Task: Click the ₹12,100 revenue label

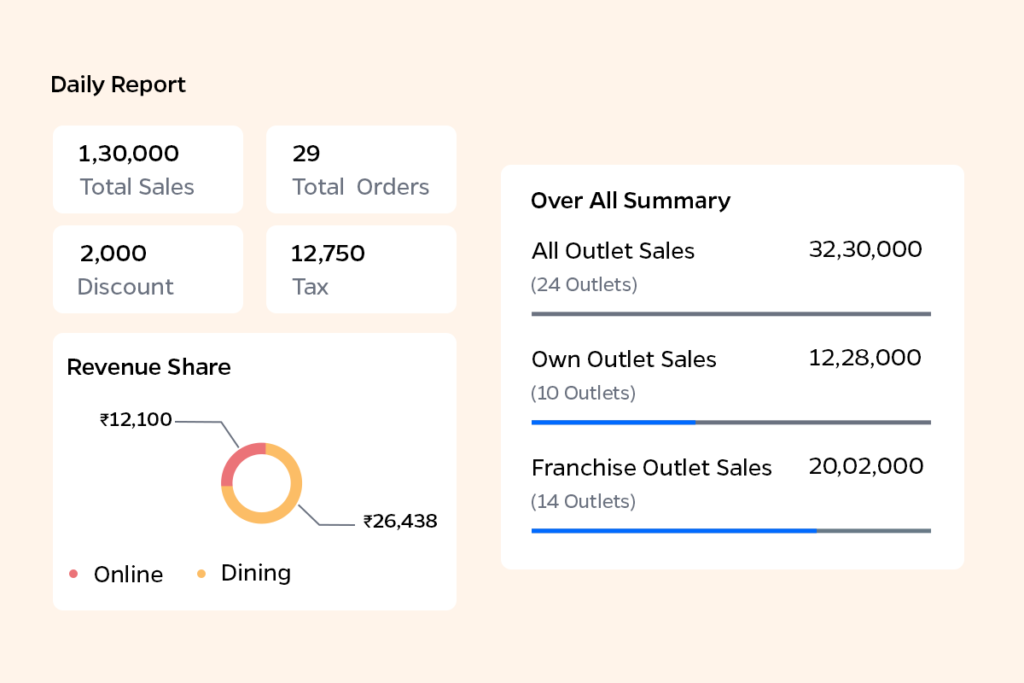Action: pos(136,421)
